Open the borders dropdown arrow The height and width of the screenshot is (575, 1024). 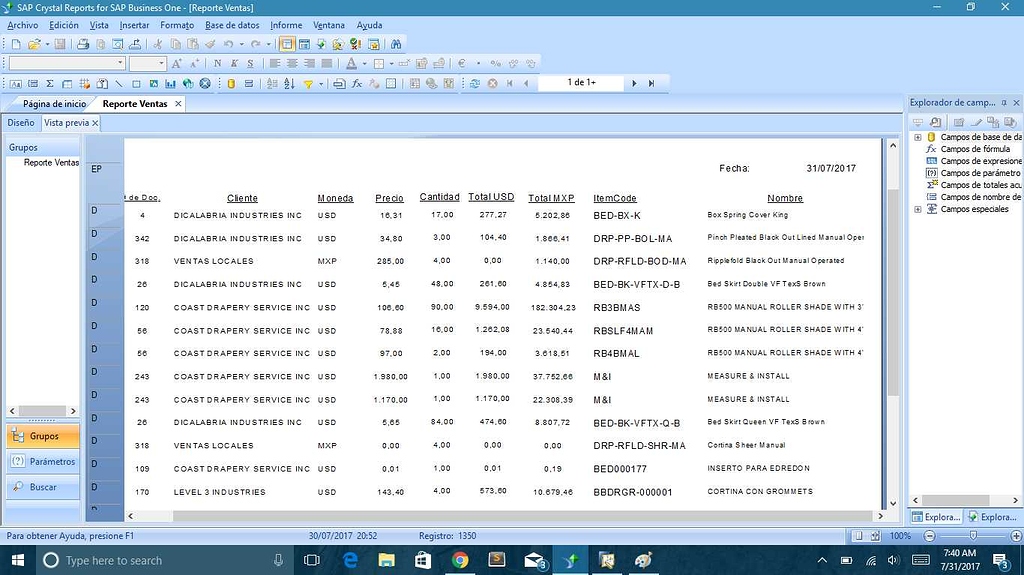point(391,63)
